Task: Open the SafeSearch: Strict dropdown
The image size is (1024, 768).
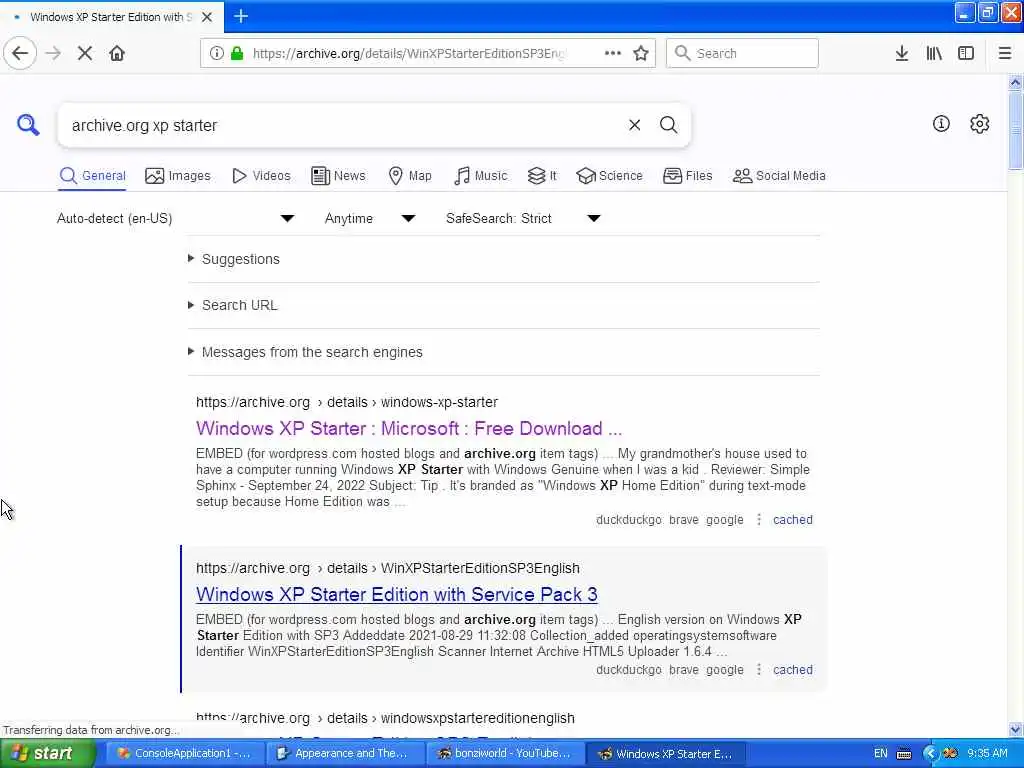Action: coord(523,219)
